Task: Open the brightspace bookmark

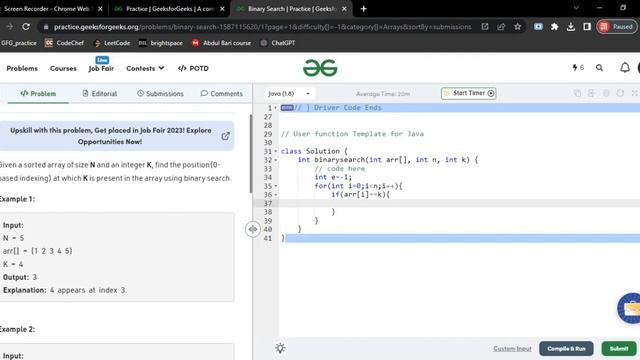Action: coord(161,43)
